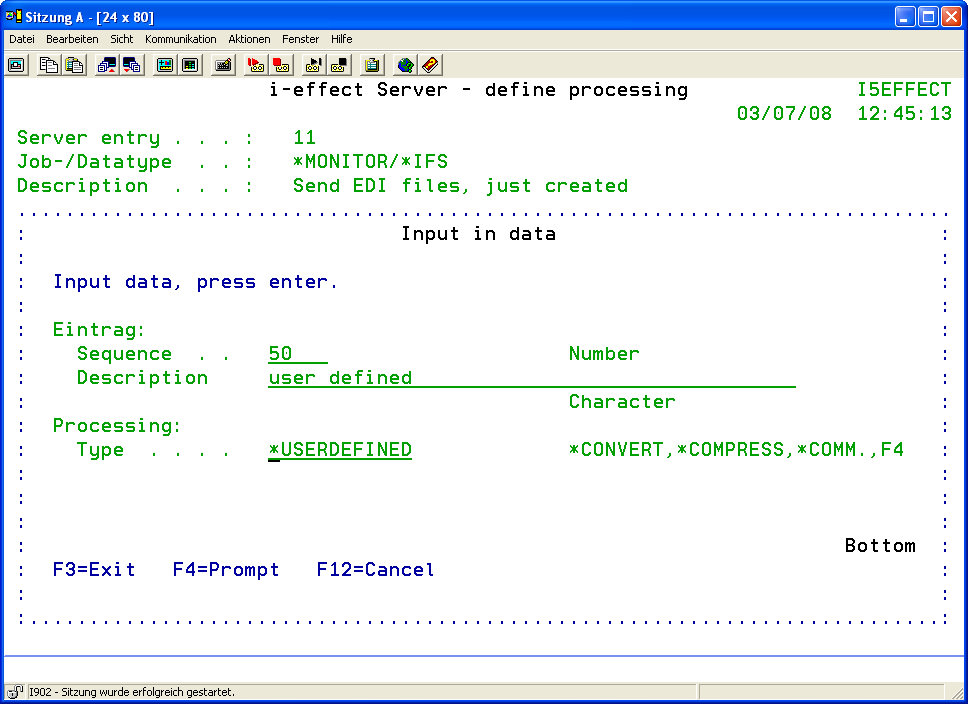
Task: Click the Type field showing *USERDEFINED
Action: pyautogui.click(x=340, y=450)
